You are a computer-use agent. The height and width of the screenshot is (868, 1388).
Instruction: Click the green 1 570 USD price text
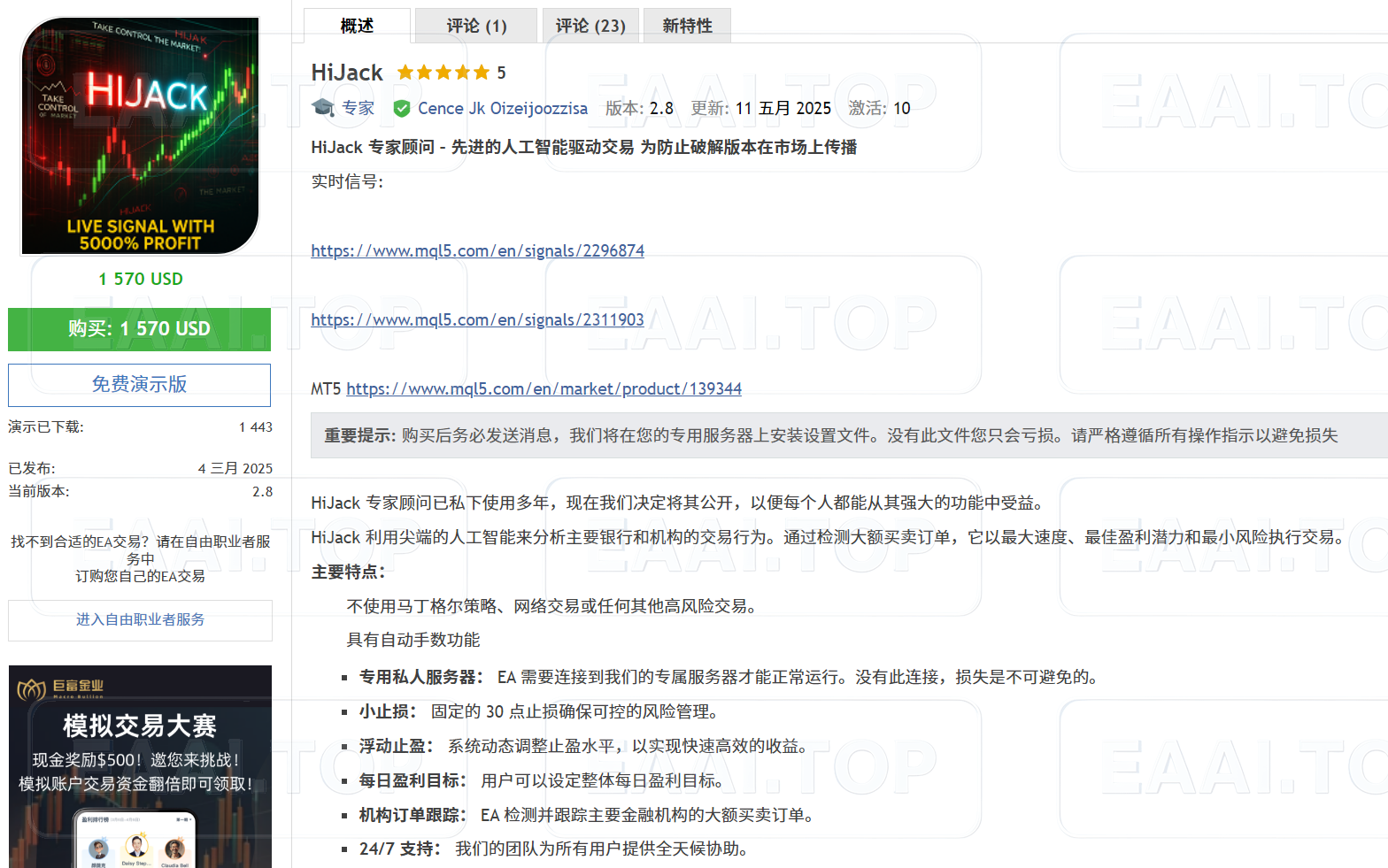click(140, 279)
